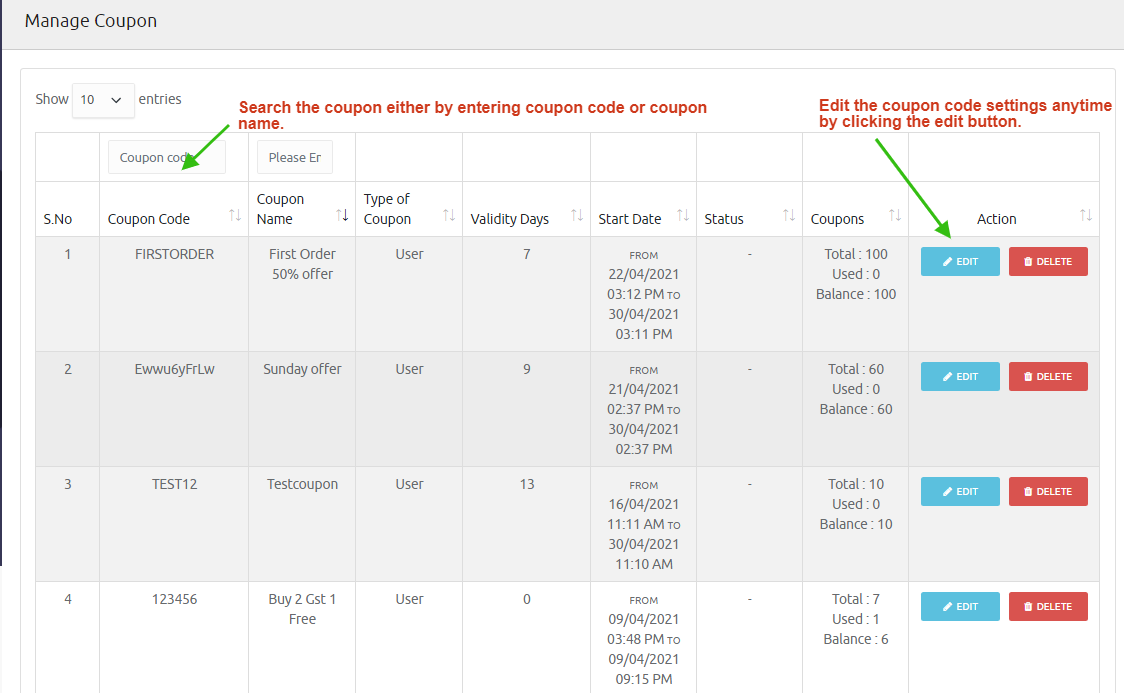Screen dimensions: 1125x693
Task: Open the Show entries dropdown
Action: (103, 100)
